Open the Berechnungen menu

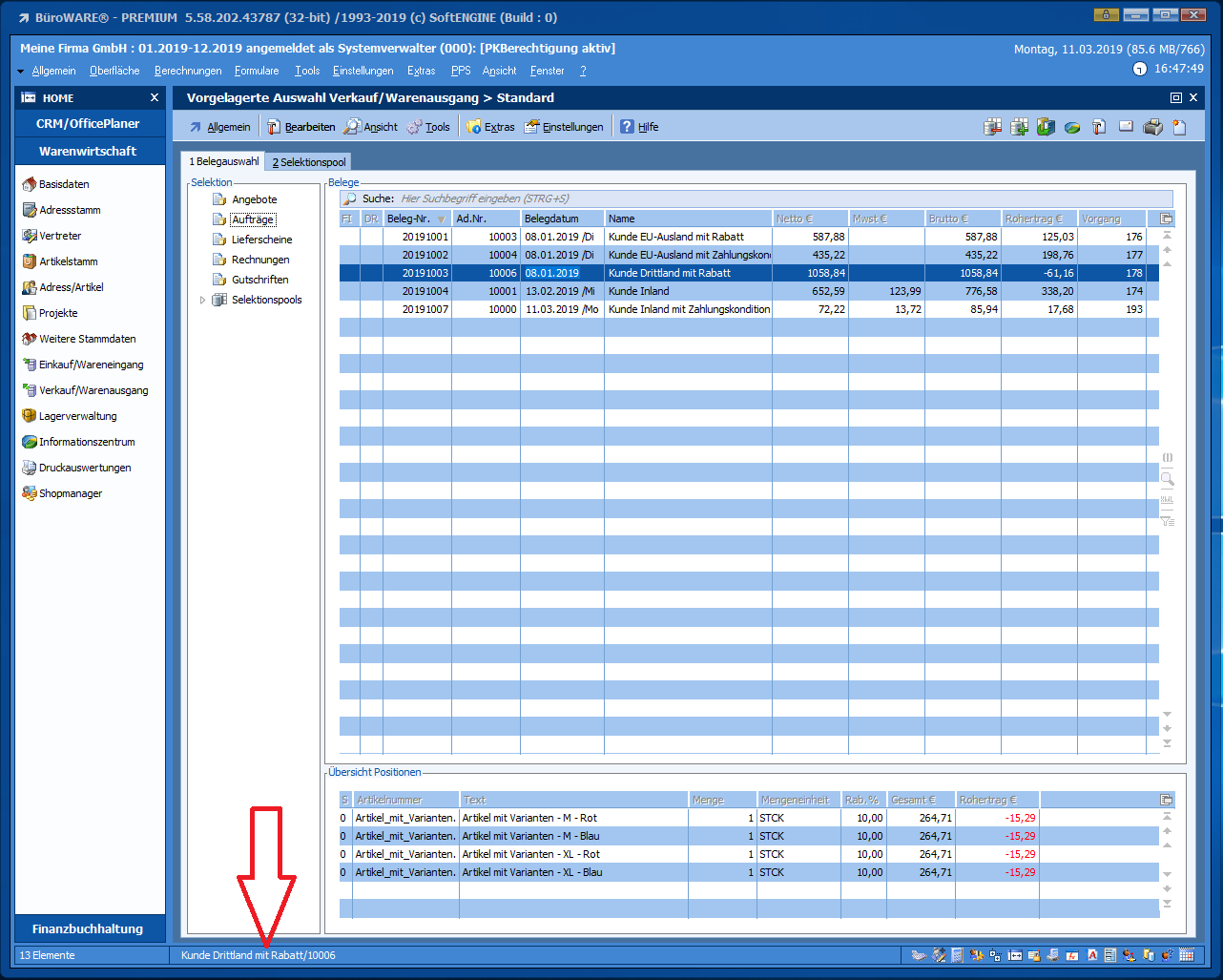pyautogui.click(x=188, y=71)
